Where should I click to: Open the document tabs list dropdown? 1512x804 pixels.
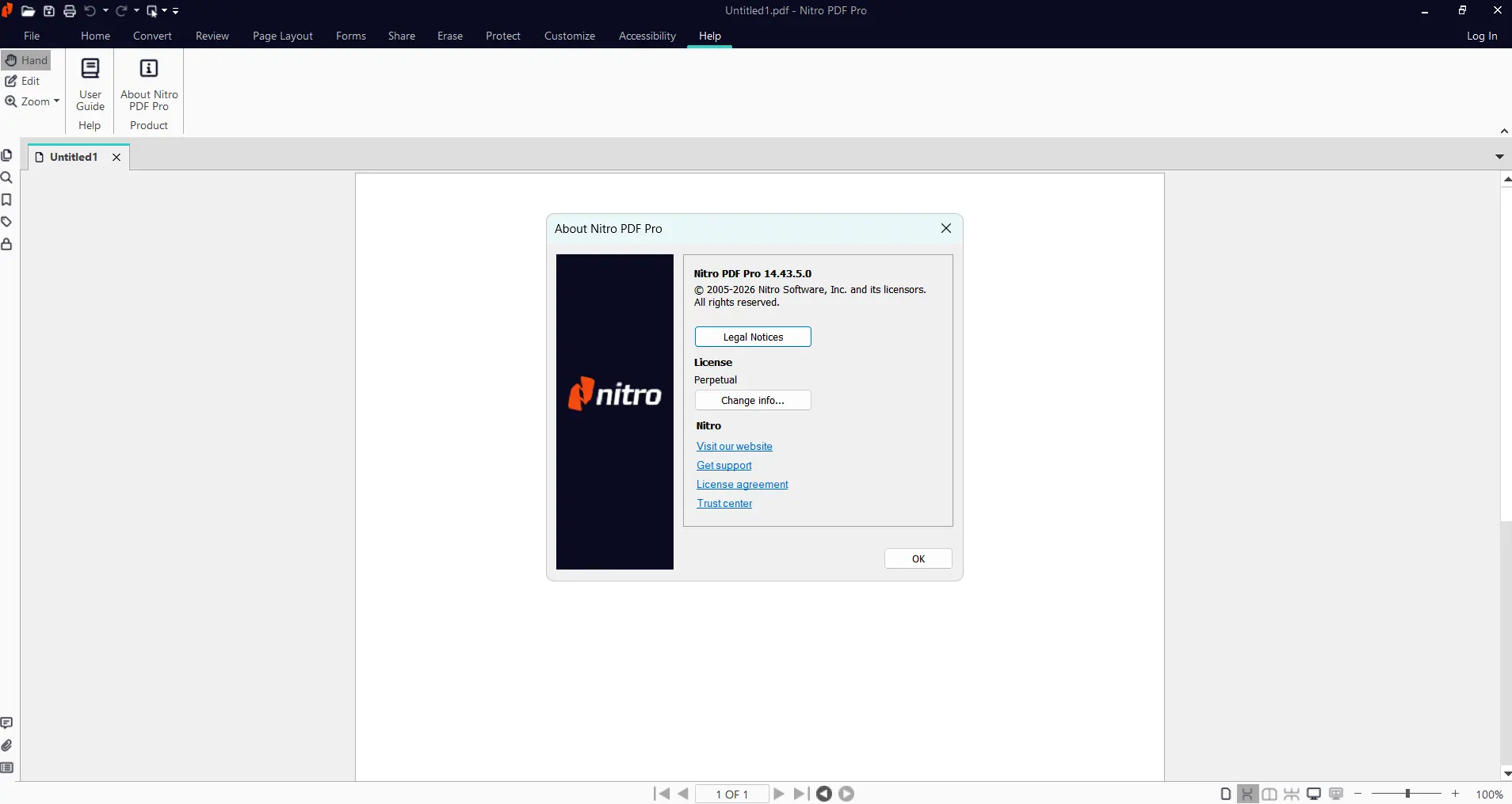1499,157
